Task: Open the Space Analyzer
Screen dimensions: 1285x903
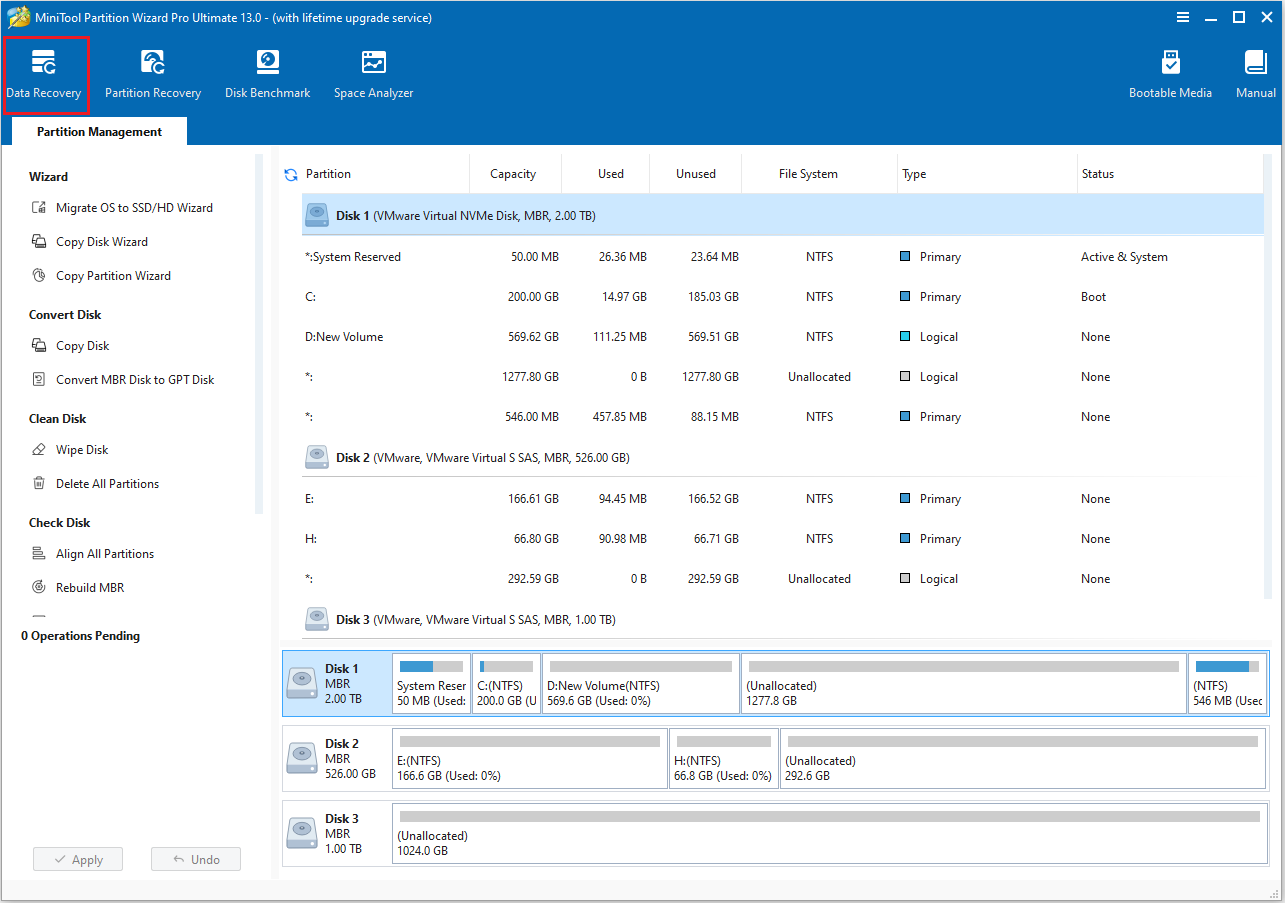Action: coord(372,72)
